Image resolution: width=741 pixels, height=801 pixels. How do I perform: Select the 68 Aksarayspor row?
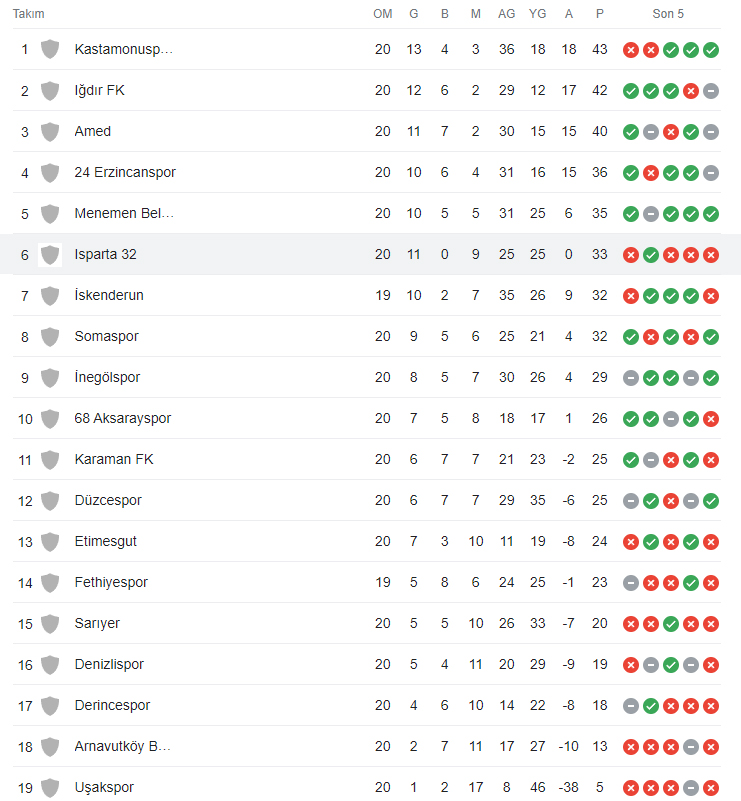pyautogui.click(x=367, y=418)
